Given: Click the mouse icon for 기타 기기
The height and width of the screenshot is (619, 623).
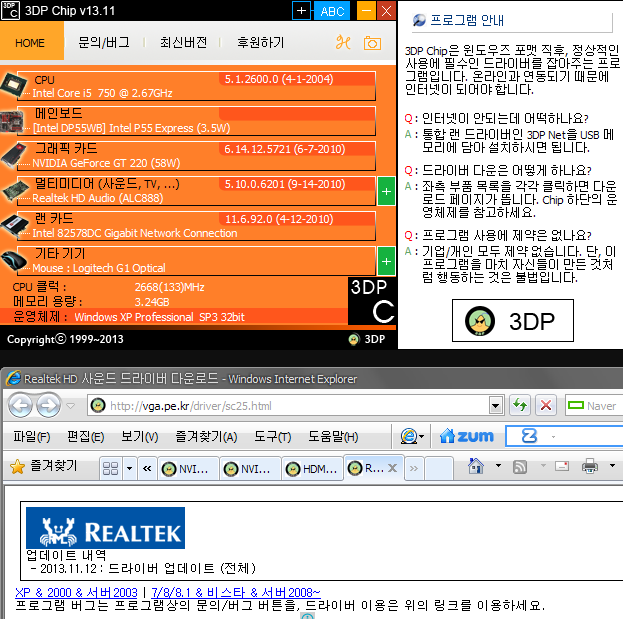Looking at the screenshot, I should tap(14, 261).
